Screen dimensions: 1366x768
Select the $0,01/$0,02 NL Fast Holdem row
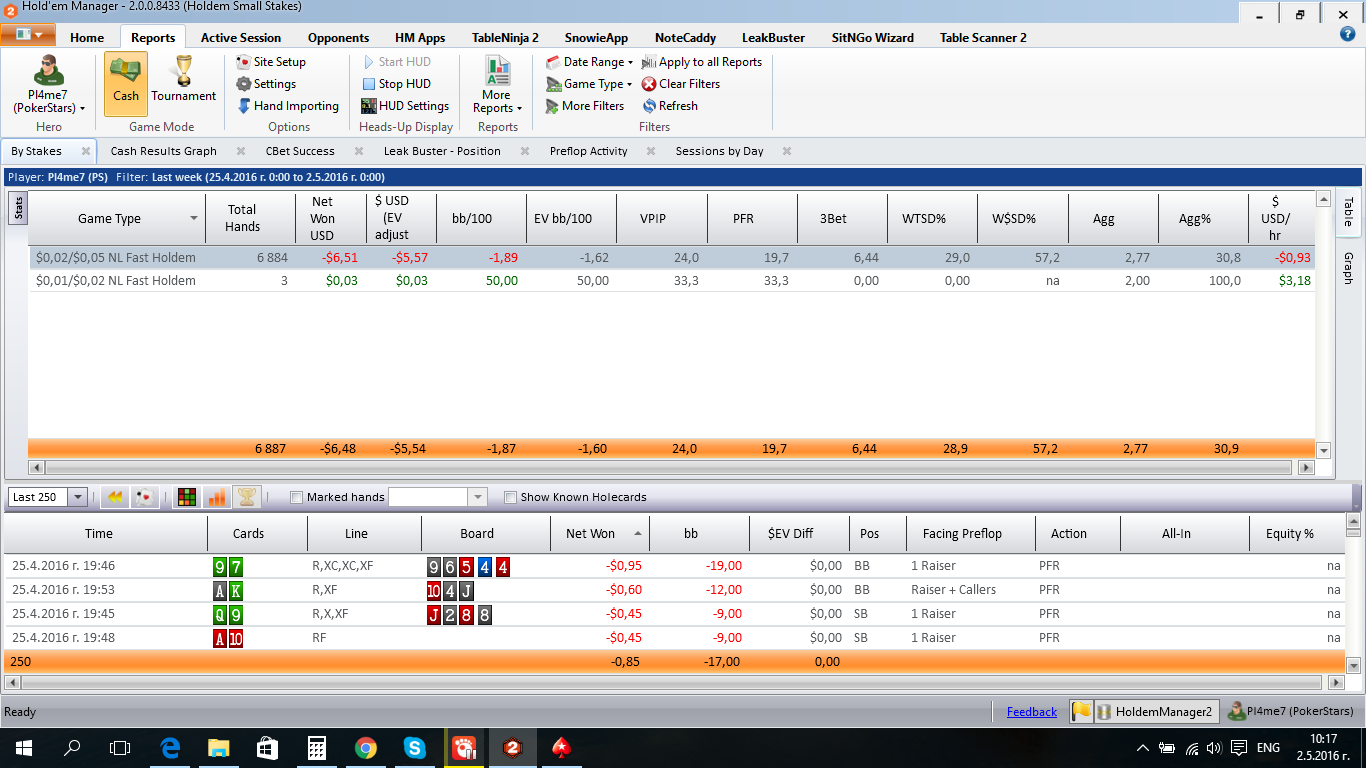coord(672,281)
